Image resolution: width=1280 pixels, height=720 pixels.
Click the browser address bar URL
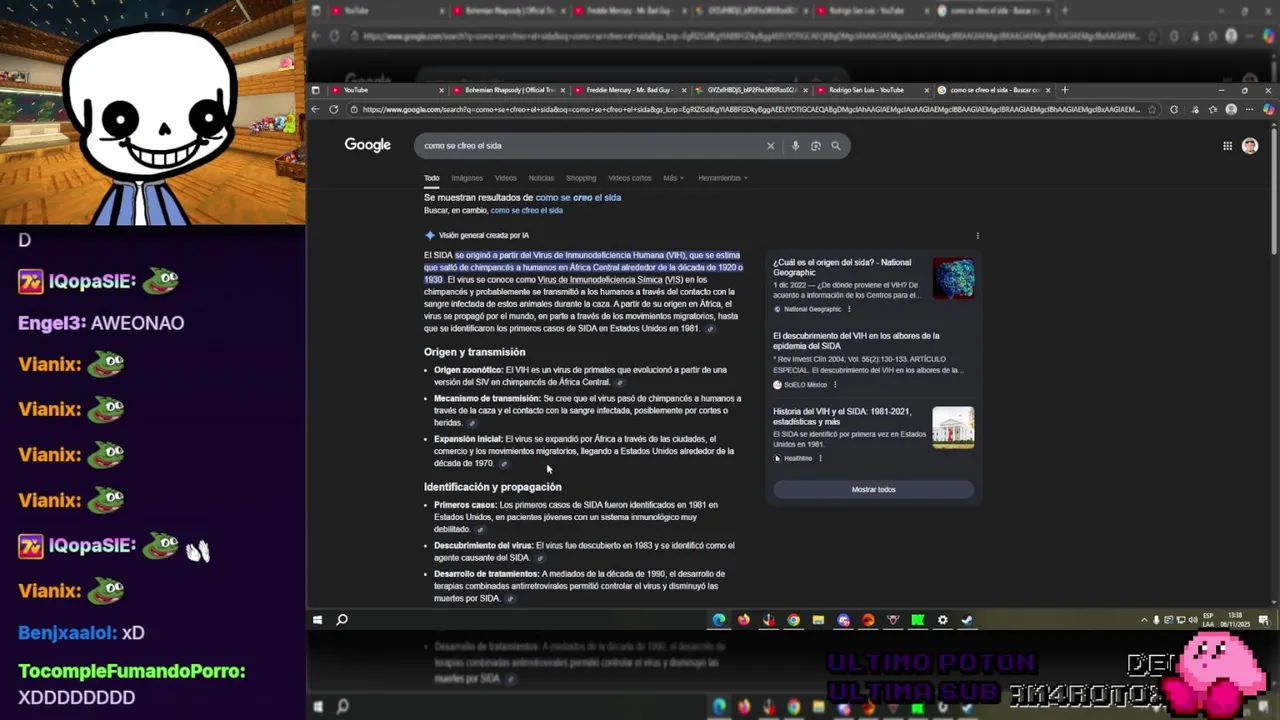tap(750, 109)
